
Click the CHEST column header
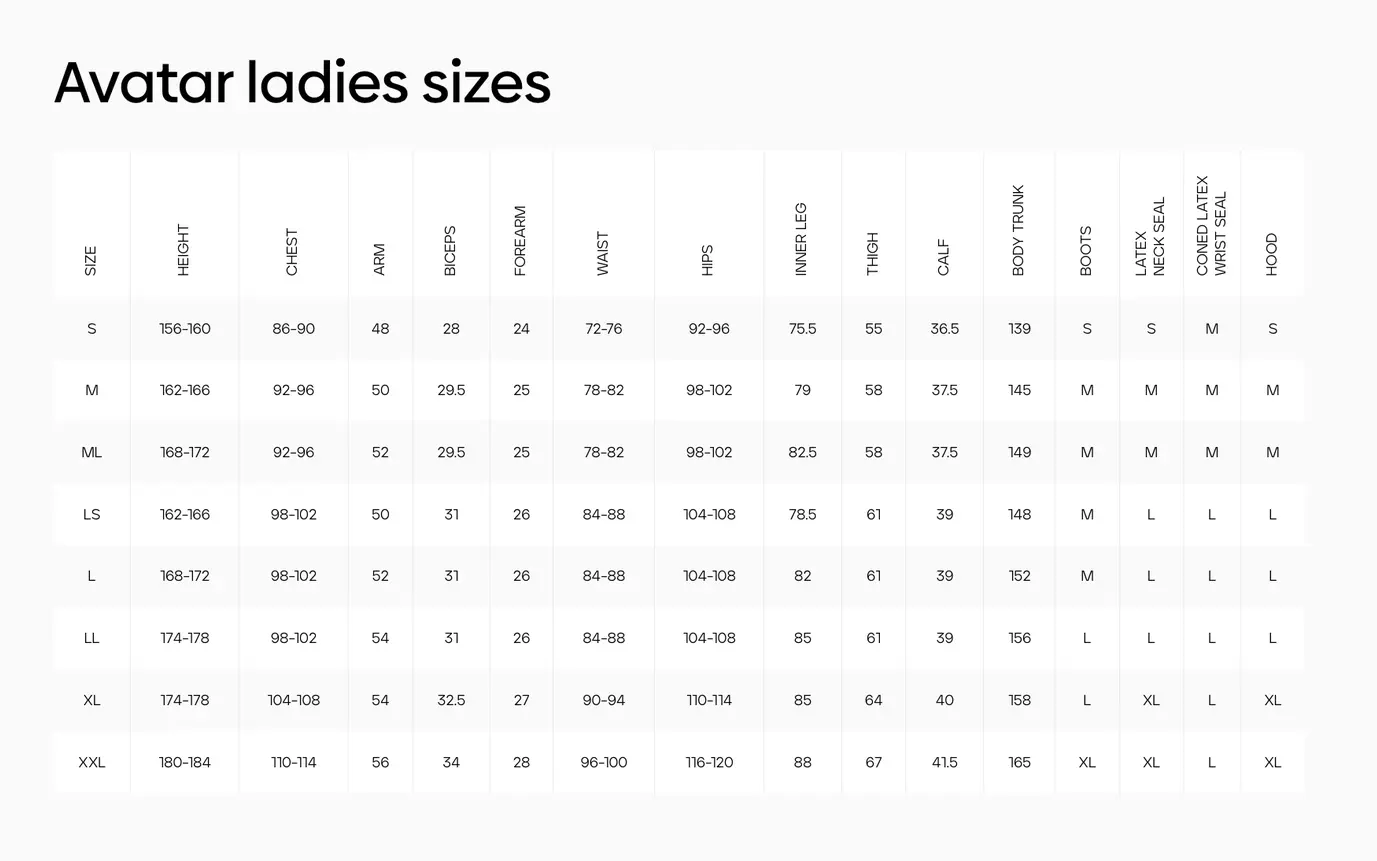[x=292, y=252]
